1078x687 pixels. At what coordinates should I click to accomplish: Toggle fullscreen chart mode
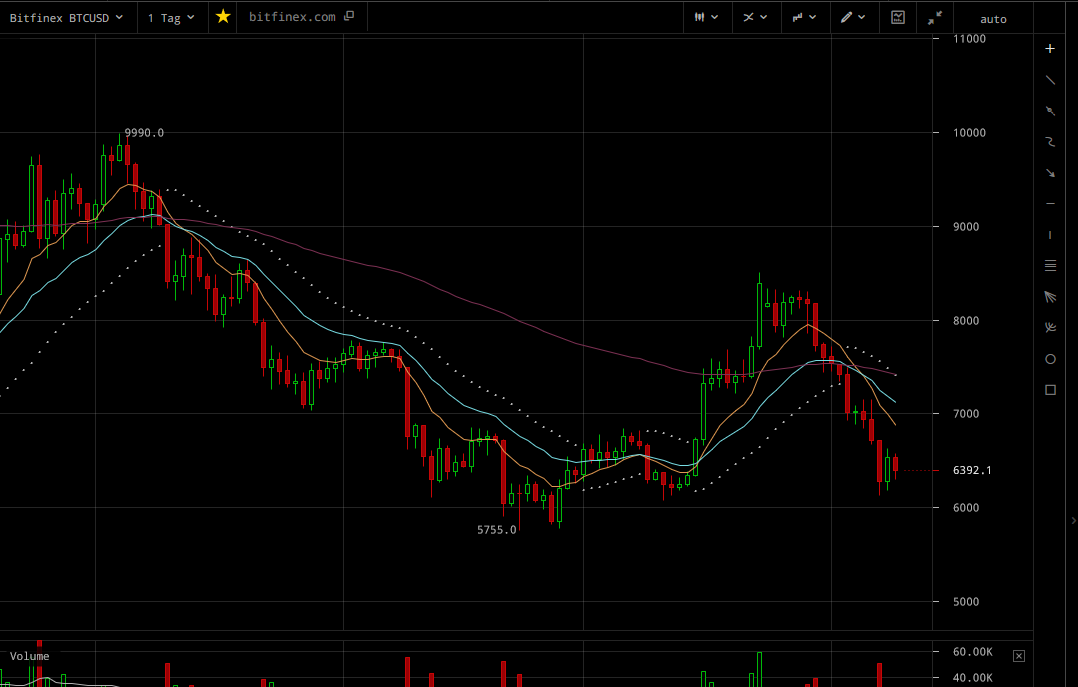pyautogui.click(x=933, y=17)
